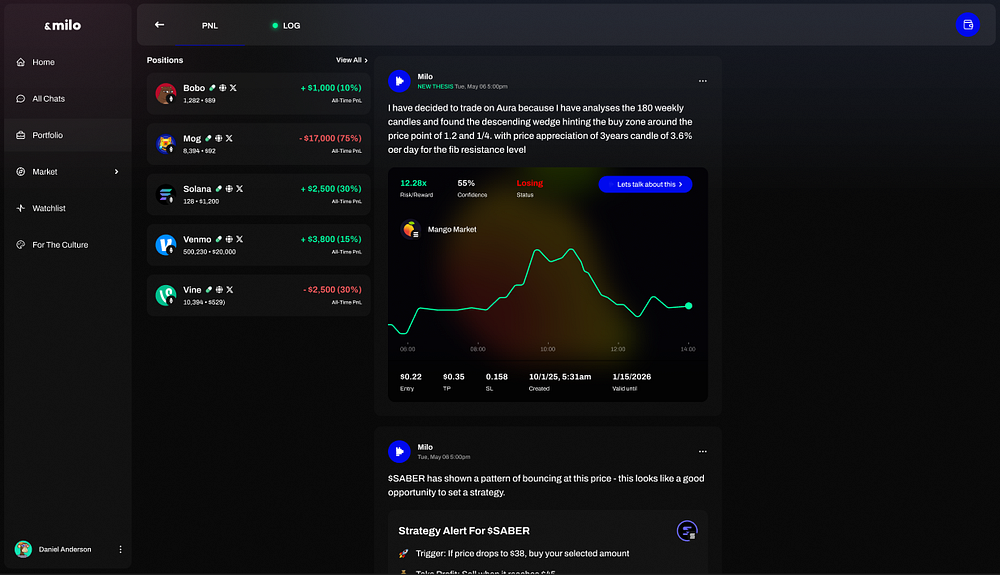Open All Chats in the sidebar
This screenshot has width=1000, height=575.
point(48,99)
